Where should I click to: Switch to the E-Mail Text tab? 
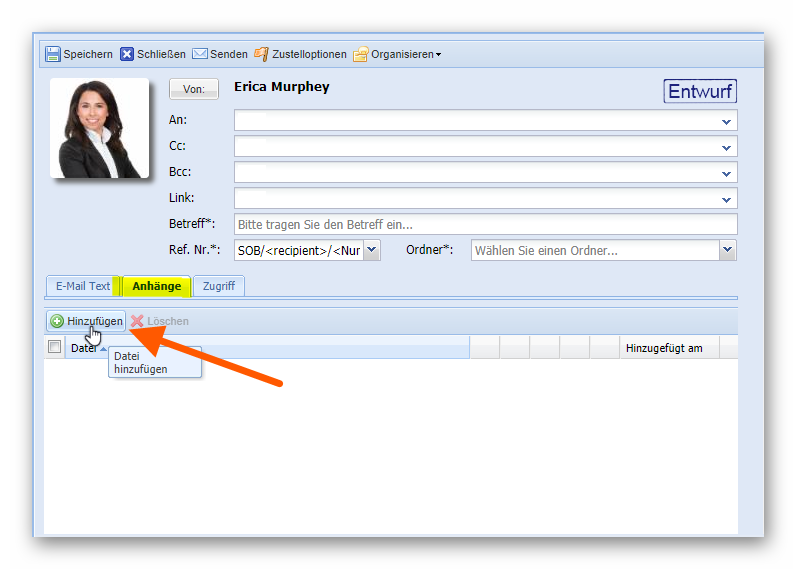click(x=82, y=286)
